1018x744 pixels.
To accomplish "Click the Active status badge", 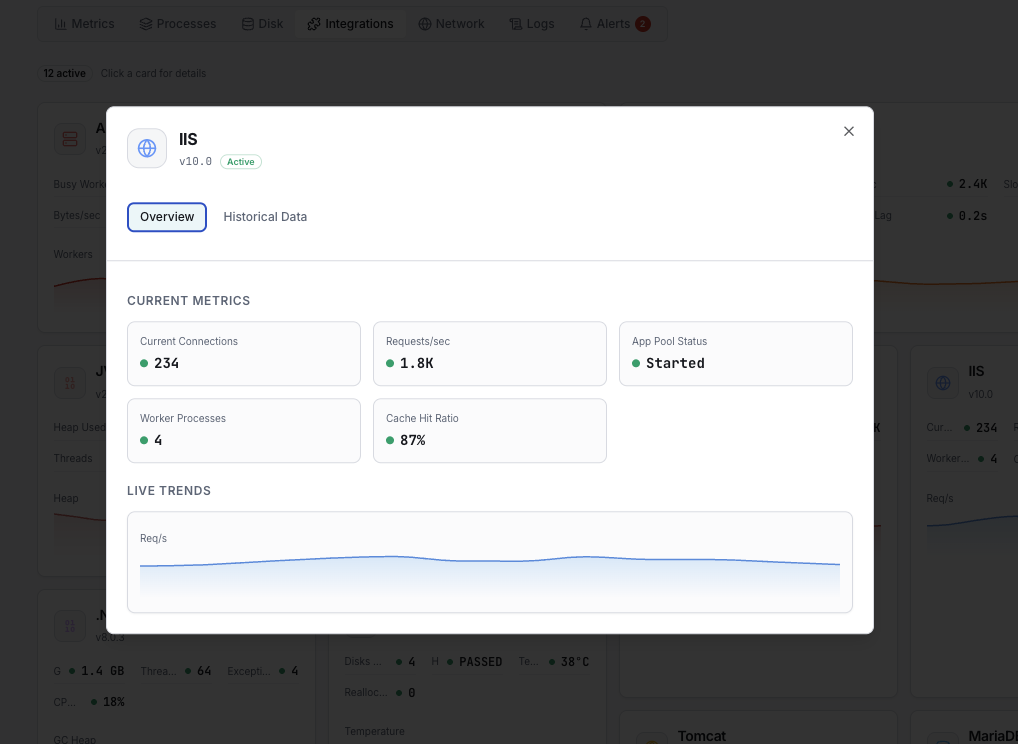I will coord(240,161).
